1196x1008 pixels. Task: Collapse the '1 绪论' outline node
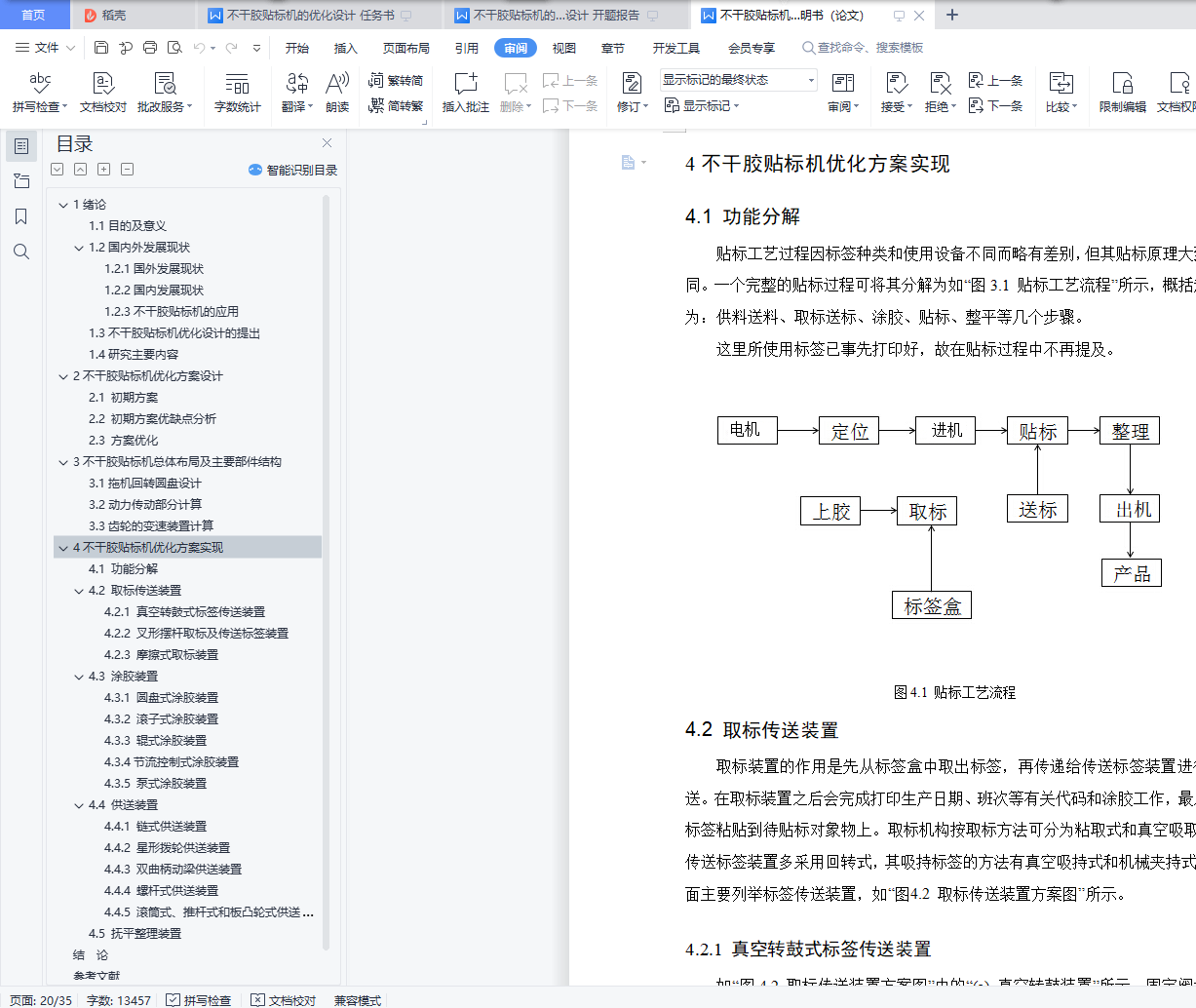pyautogui.click(x=63, y=205)
